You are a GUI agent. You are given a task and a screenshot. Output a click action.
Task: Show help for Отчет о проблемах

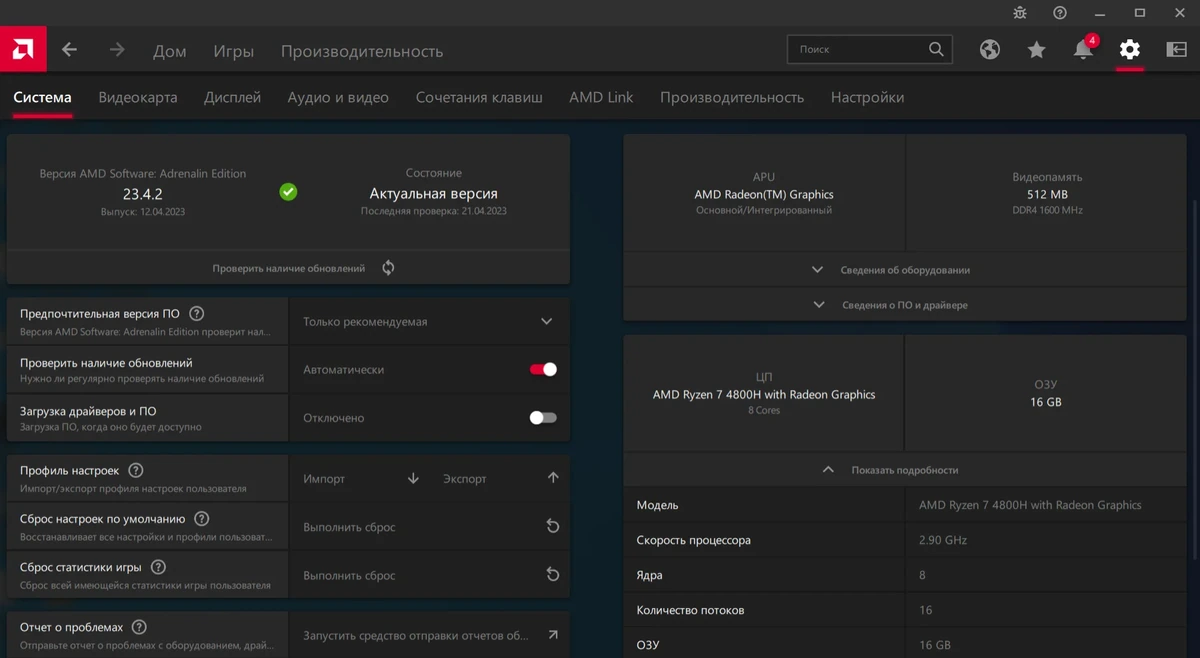(139, 628)
